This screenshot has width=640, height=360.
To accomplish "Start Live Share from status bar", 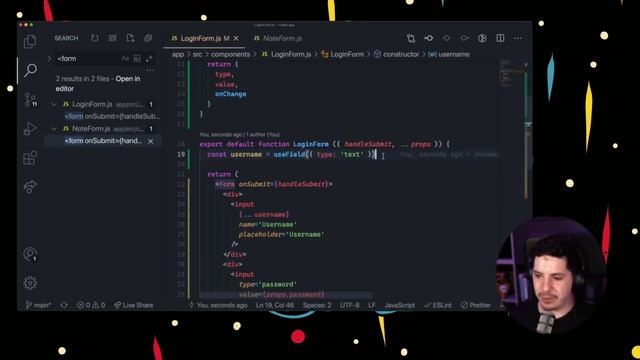I will [133, 305].
